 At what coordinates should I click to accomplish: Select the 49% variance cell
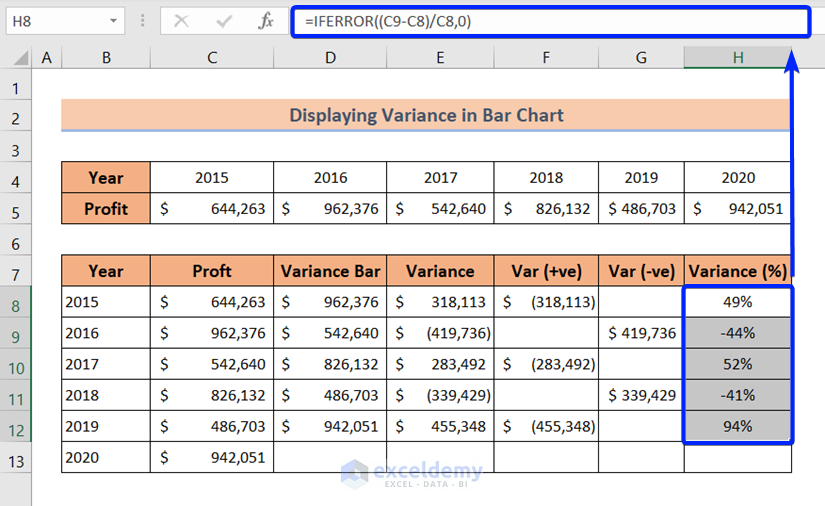click(x=738, y=302)
